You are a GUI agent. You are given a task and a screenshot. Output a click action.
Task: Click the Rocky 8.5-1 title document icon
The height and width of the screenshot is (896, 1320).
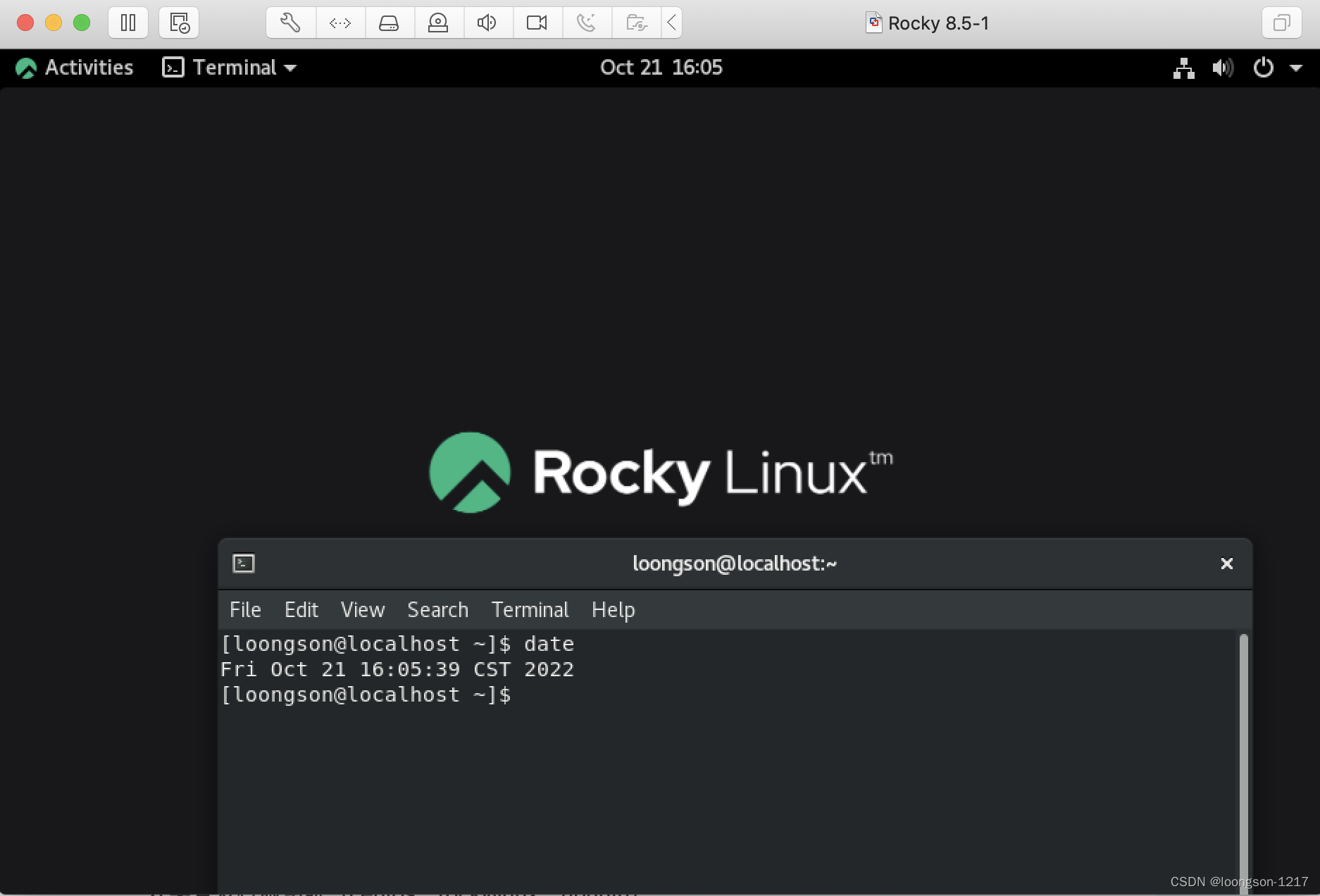point(874,23)
